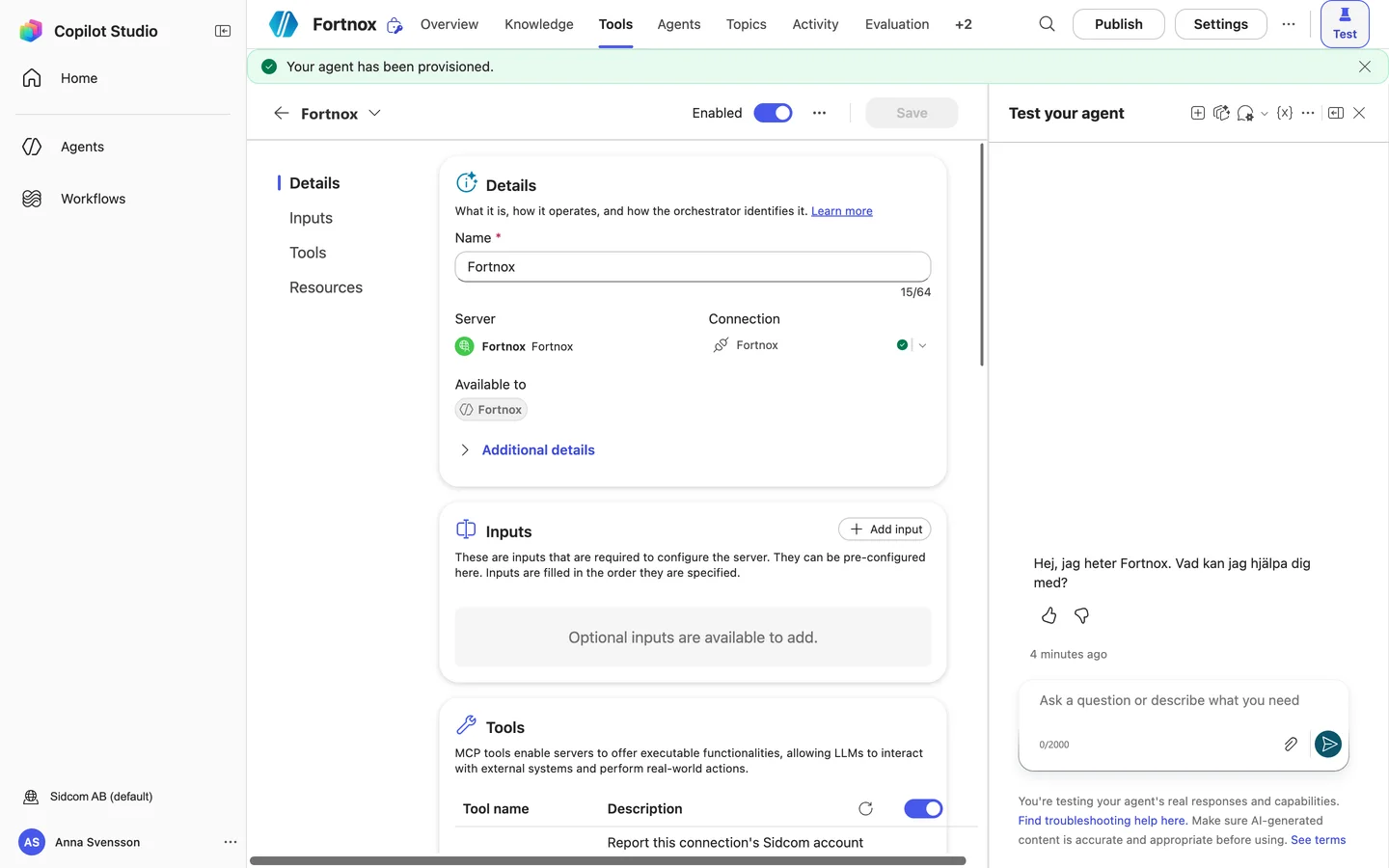Viewport: 1389px width, 868px height.
Task: Go back using the arrow beside Fortnox
Action: pos(281,114)
